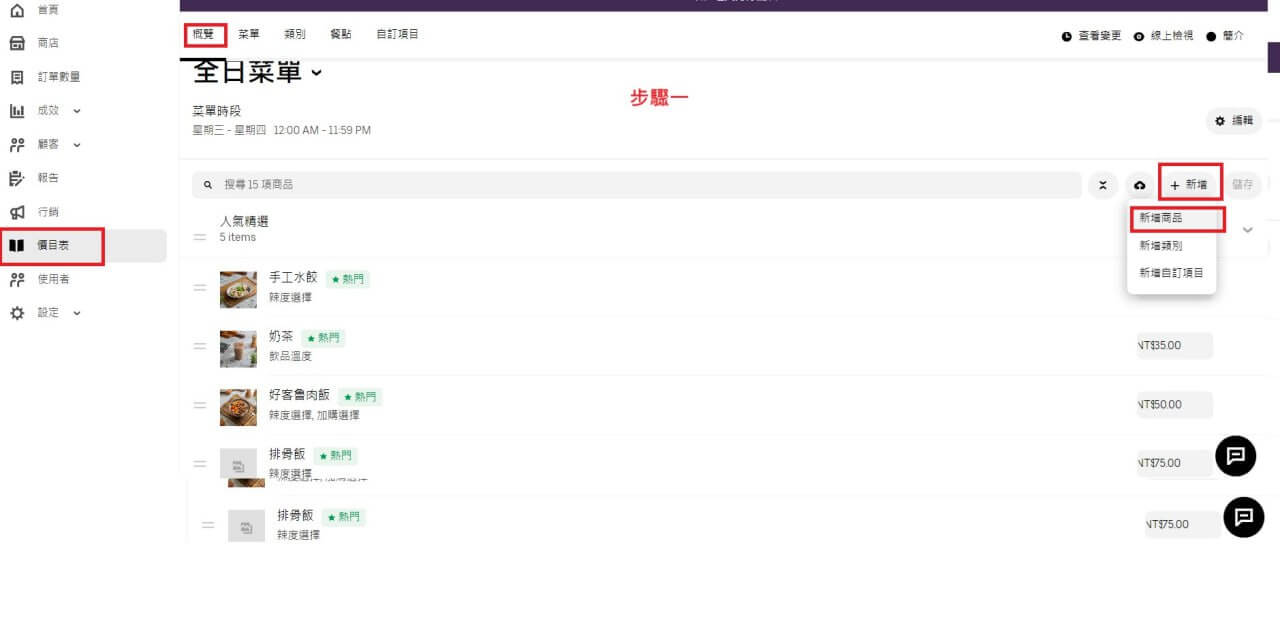
Task: Select the 價目表 menu book icon
Action: (x=17, y=245)
